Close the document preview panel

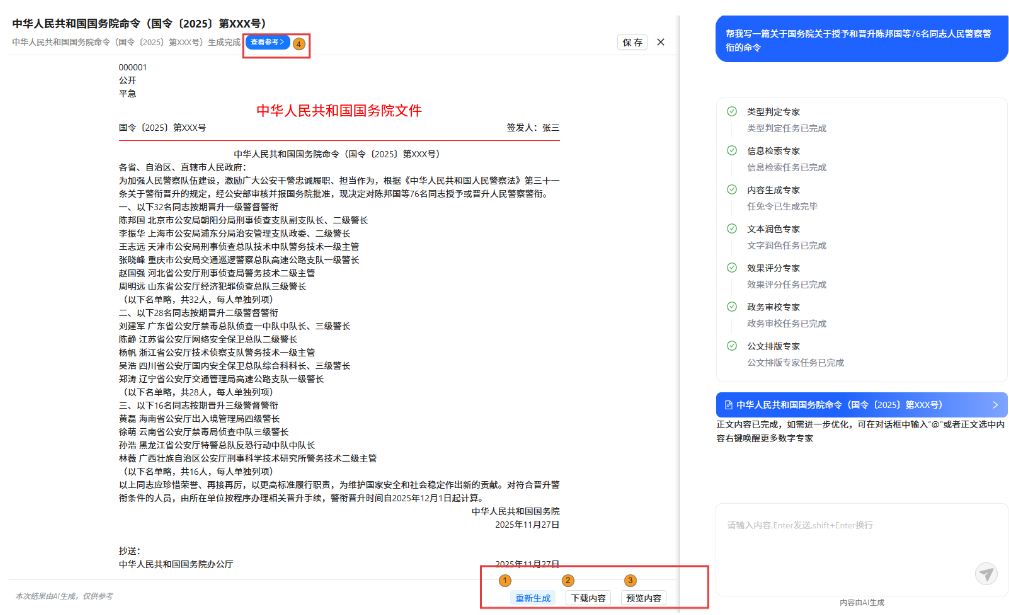point(660,42)
